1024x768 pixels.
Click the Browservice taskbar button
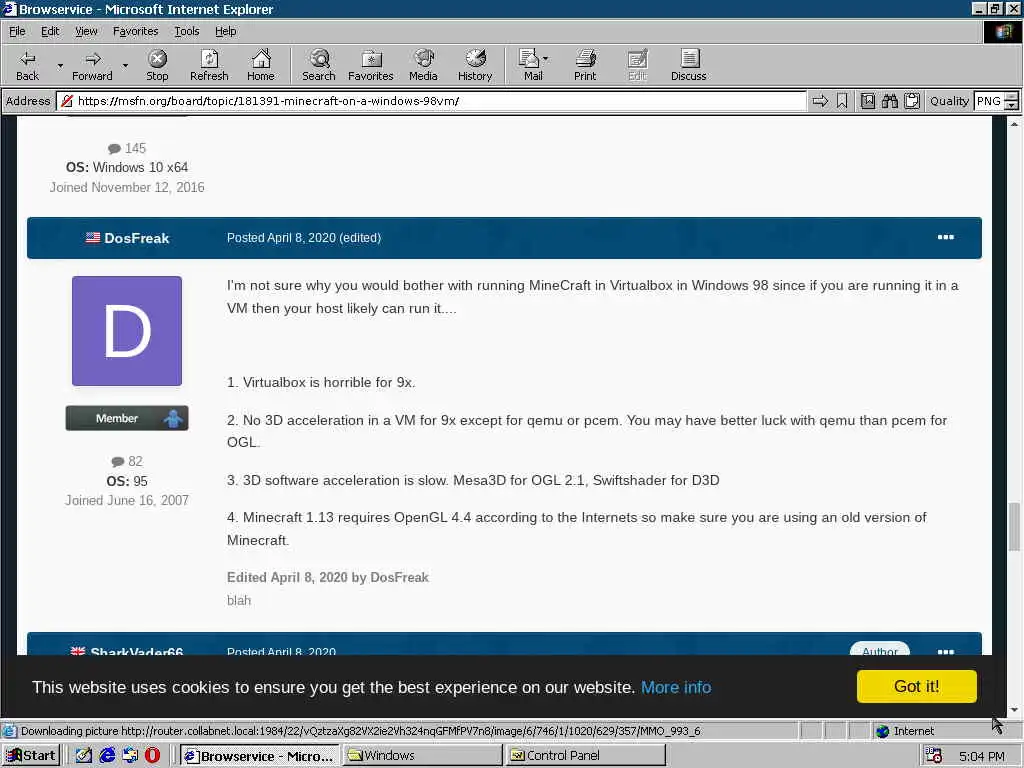pos(259,756)
